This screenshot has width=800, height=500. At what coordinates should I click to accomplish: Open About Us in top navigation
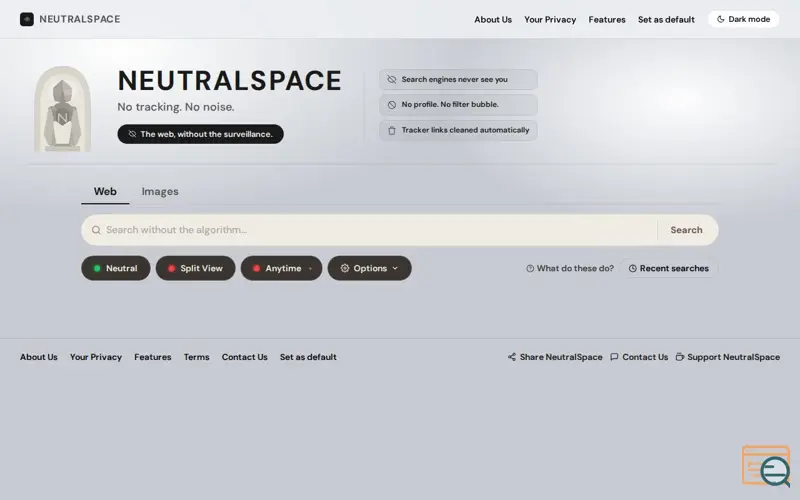493,19
